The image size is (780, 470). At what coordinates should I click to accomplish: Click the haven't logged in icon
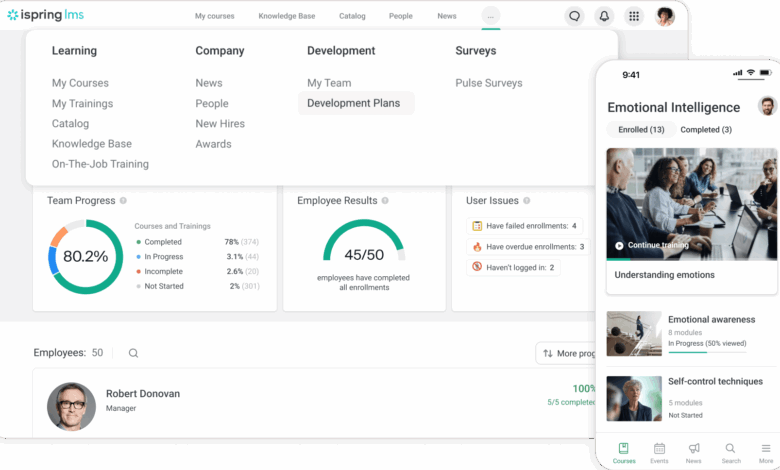point(477,267)
